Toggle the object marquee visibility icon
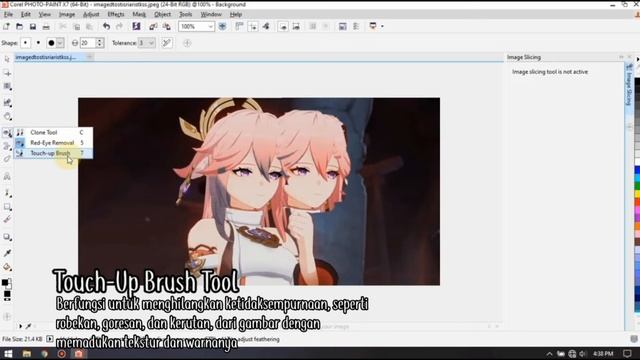640x360 pixels. pyautogui.click(x=296, y=27)
